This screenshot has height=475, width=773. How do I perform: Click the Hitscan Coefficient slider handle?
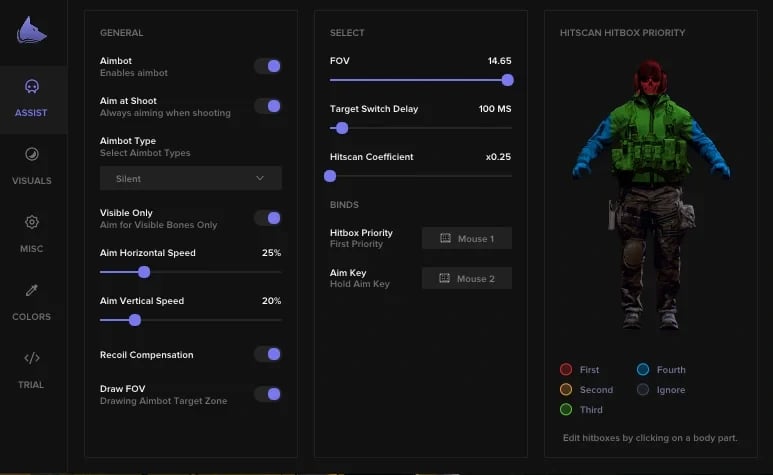click(330, 176)
